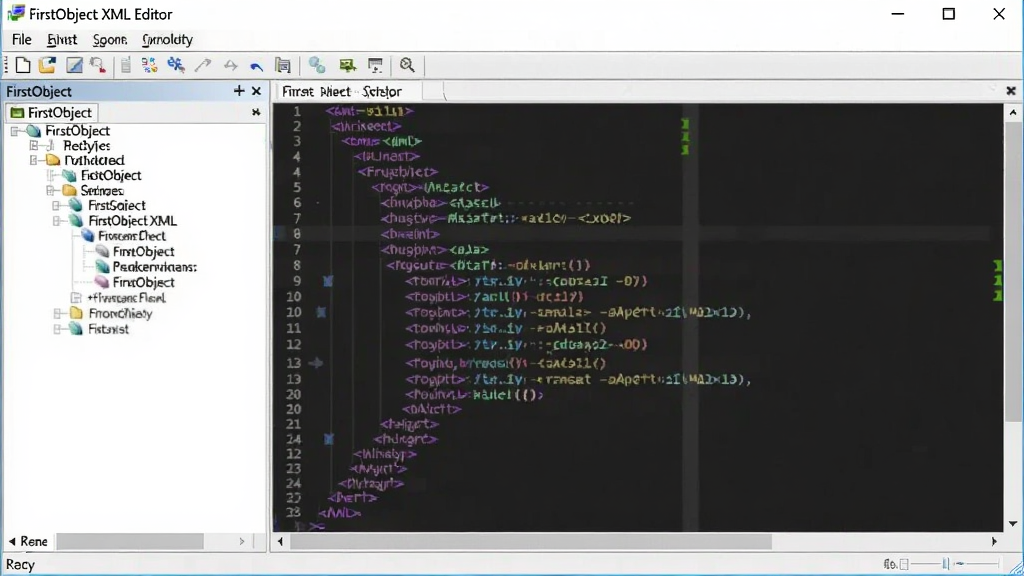Expand the bottom yellow folder node

click(58, 313)
